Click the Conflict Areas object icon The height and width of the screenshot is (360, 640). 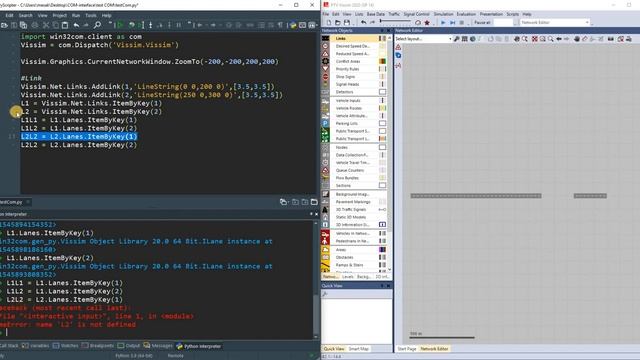(325, 61)
